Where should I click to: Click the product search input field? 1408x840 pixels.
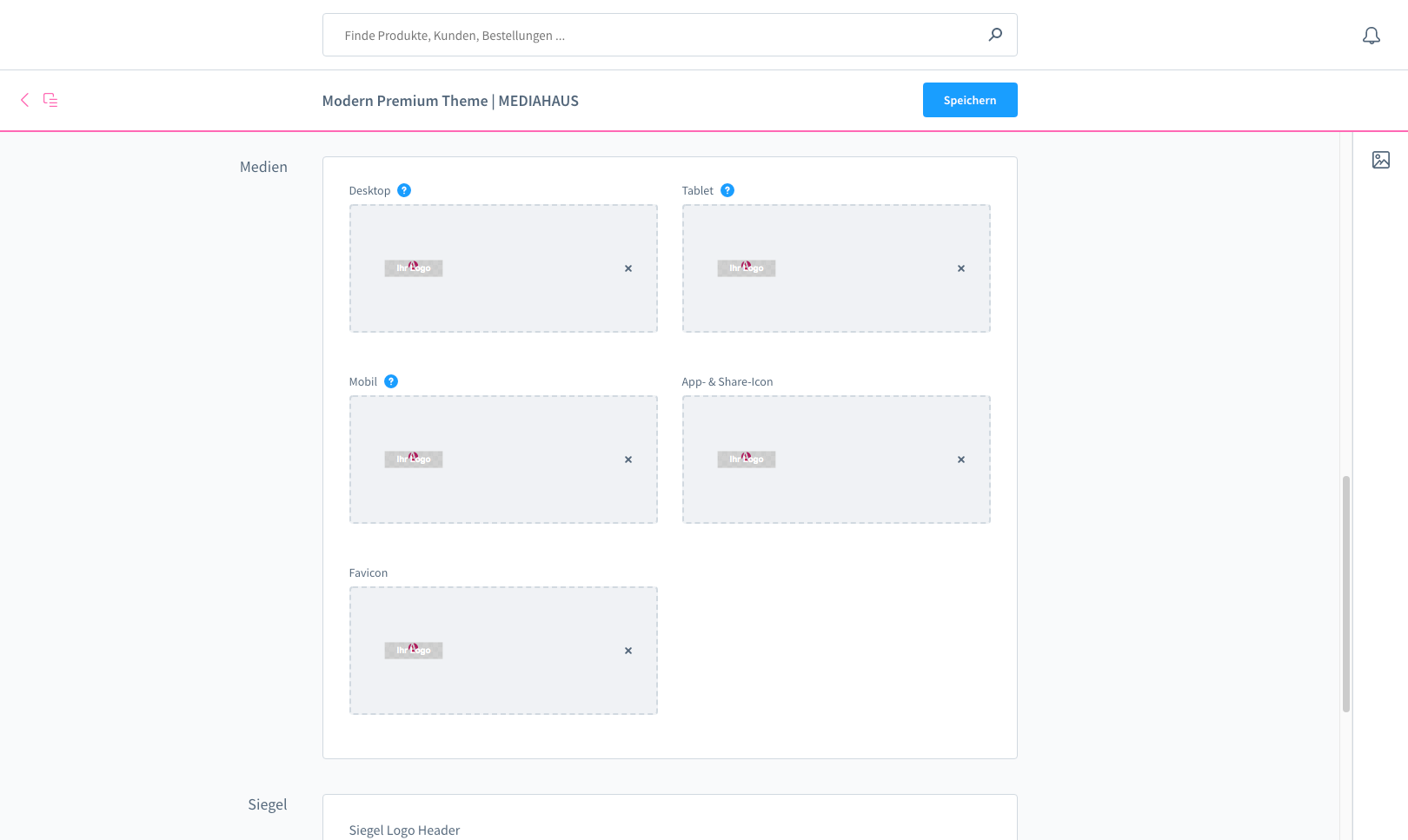[x=608, y=35]
